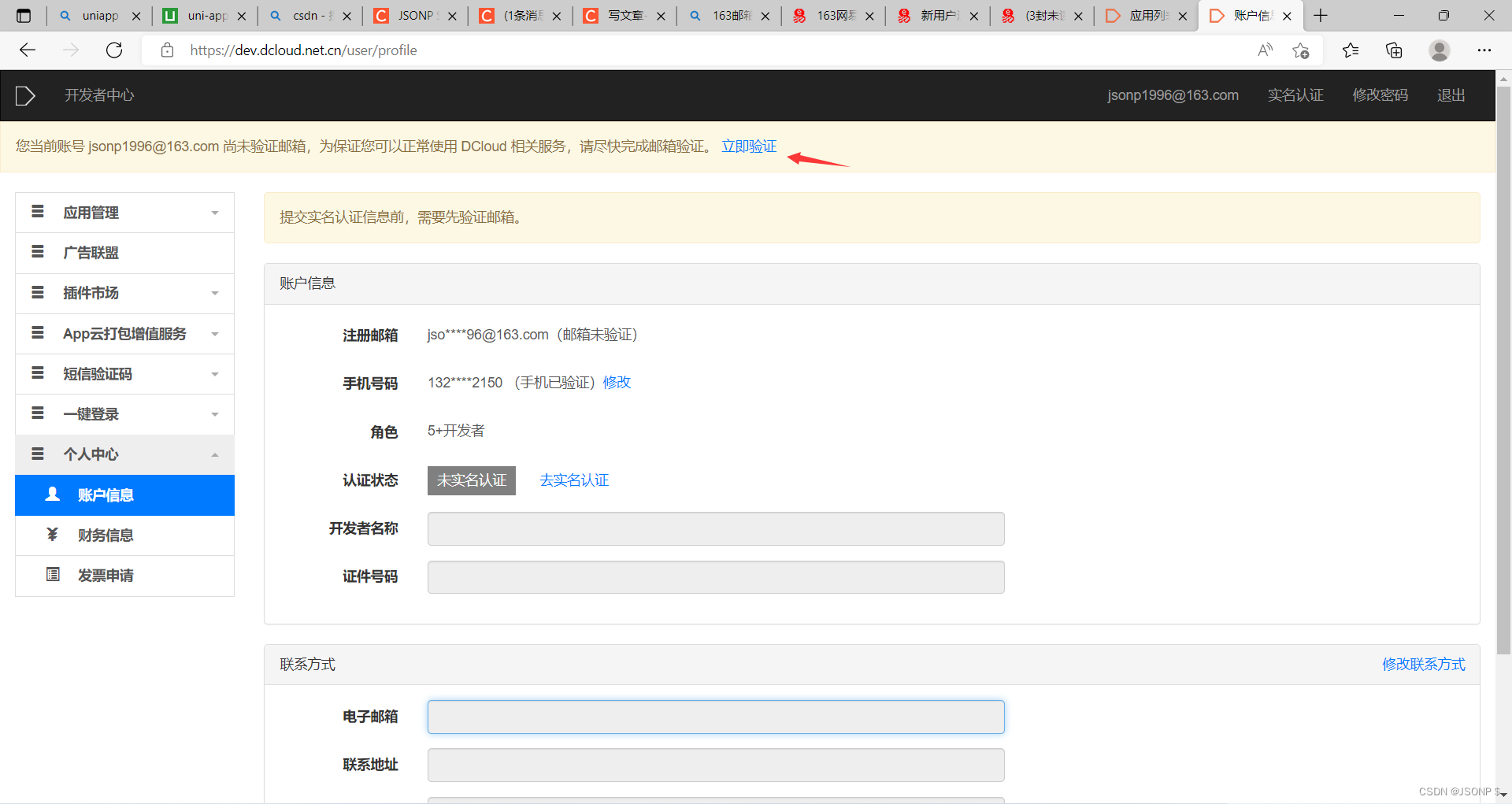Click the invoice icon beside 发票申请
Screen dimensions: 1512x804
(52, 575)
